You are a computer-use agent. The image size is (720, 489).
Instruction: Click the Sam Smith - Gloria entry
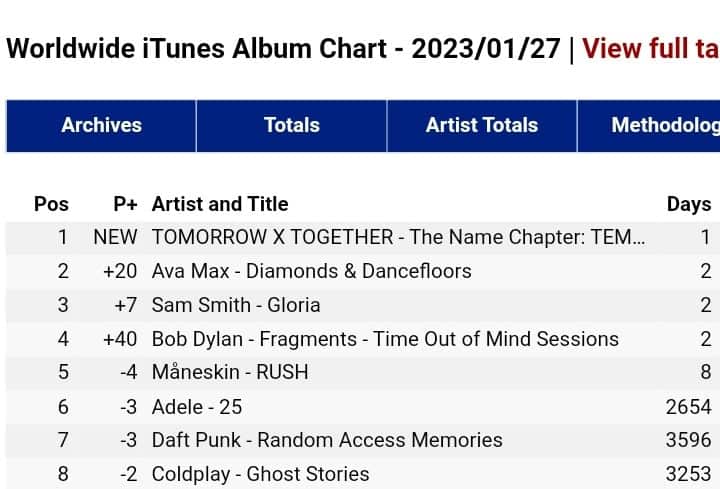click(236, 305)
